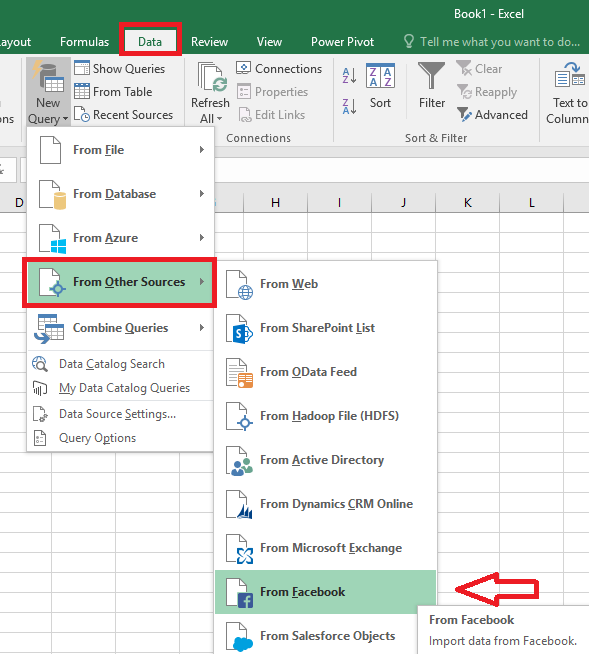Open Advanced filter options
This screenshot has height=654, width=589.
(492, 115)
